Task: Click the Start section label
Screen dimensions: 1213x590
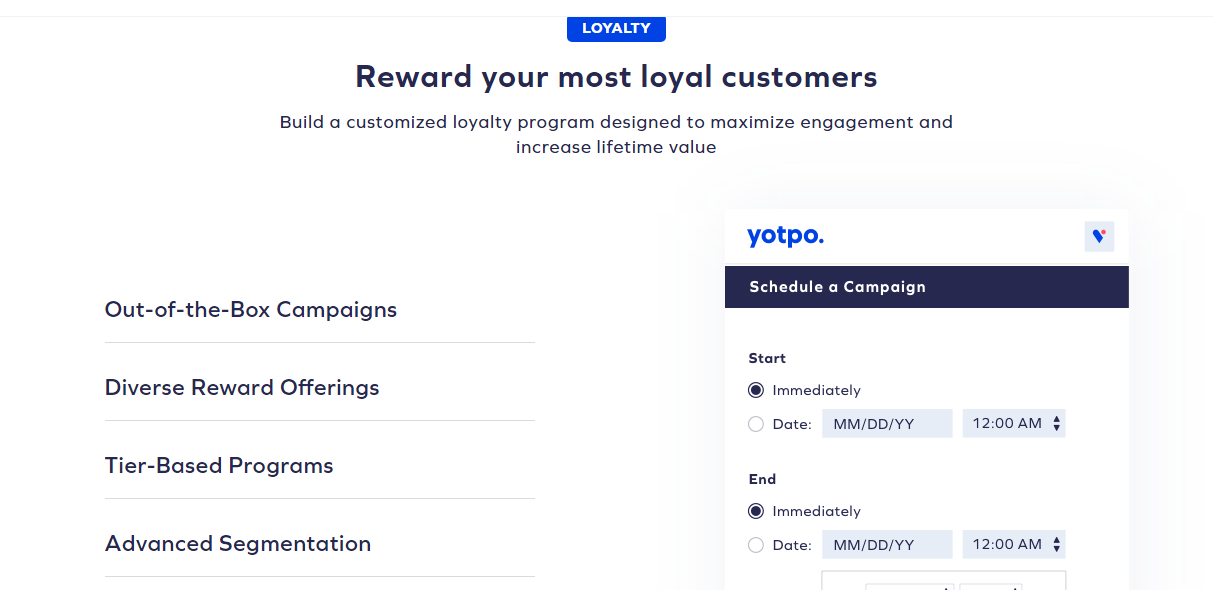Action: (767, 358)
